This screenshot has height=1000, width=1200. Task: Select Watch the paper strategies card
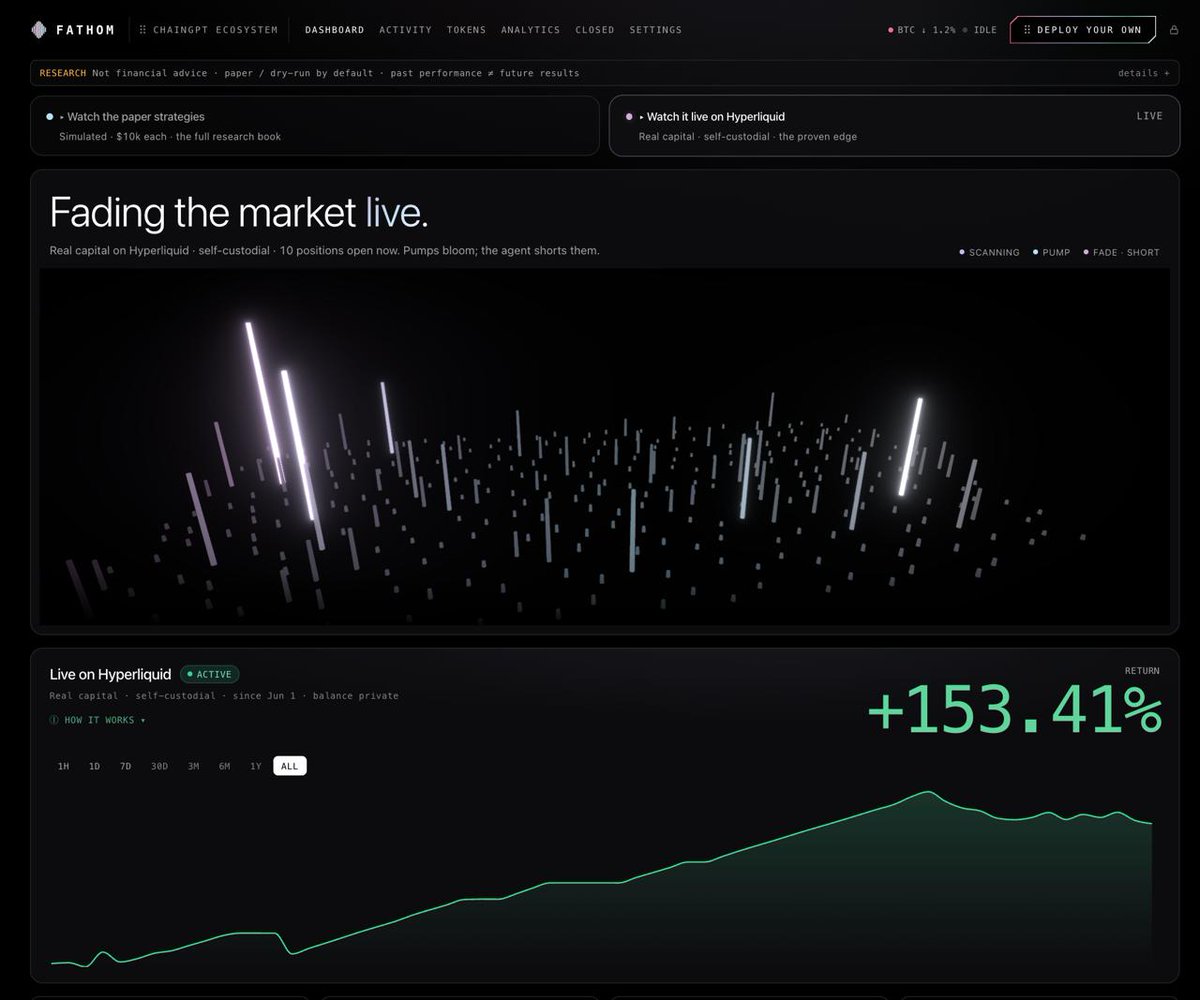click(x=315, y=126)
